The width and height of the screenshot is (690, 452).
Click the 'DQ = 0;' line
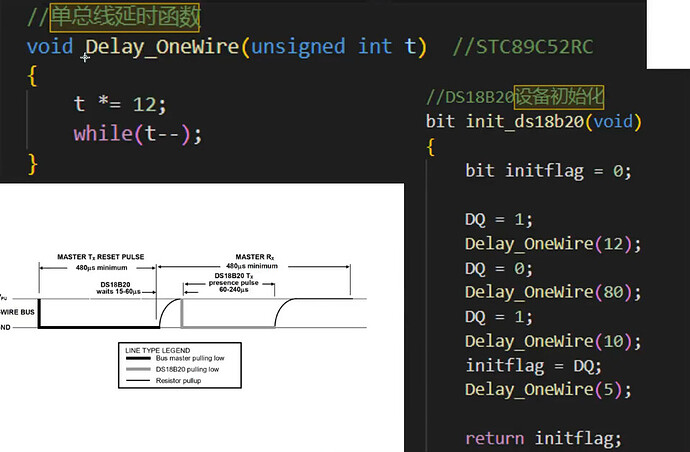[499, 268]
